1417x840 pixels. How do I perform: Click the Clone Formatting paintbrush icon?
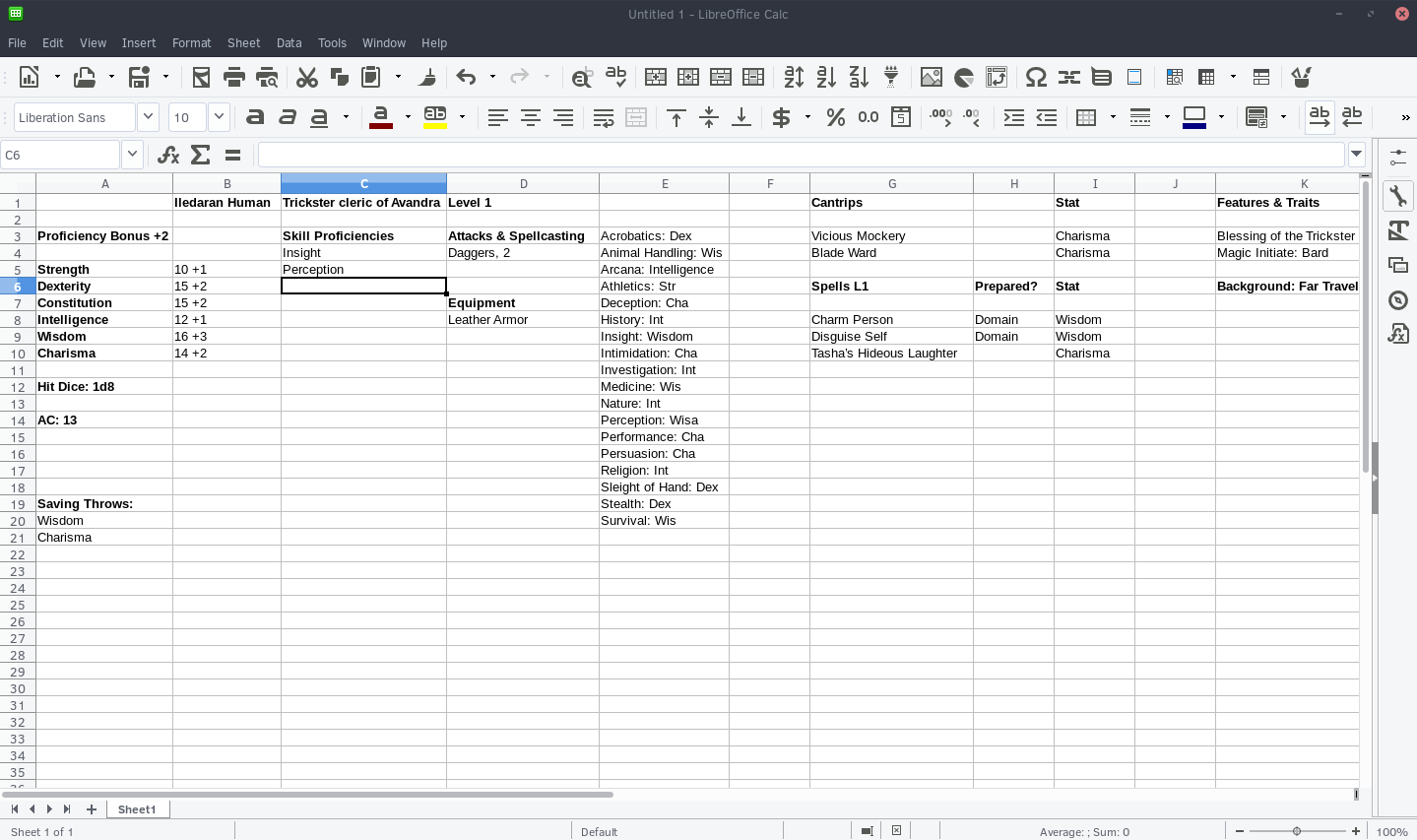[427, 77]
